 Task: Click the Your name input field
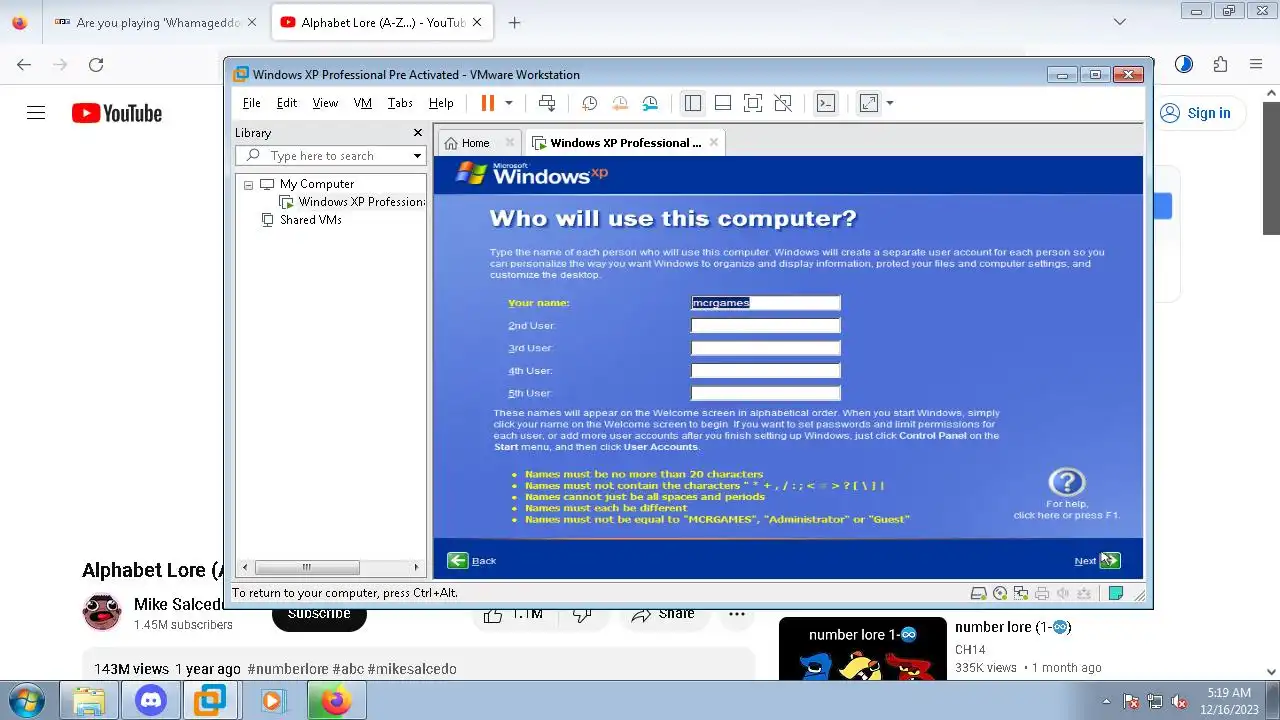766,303
